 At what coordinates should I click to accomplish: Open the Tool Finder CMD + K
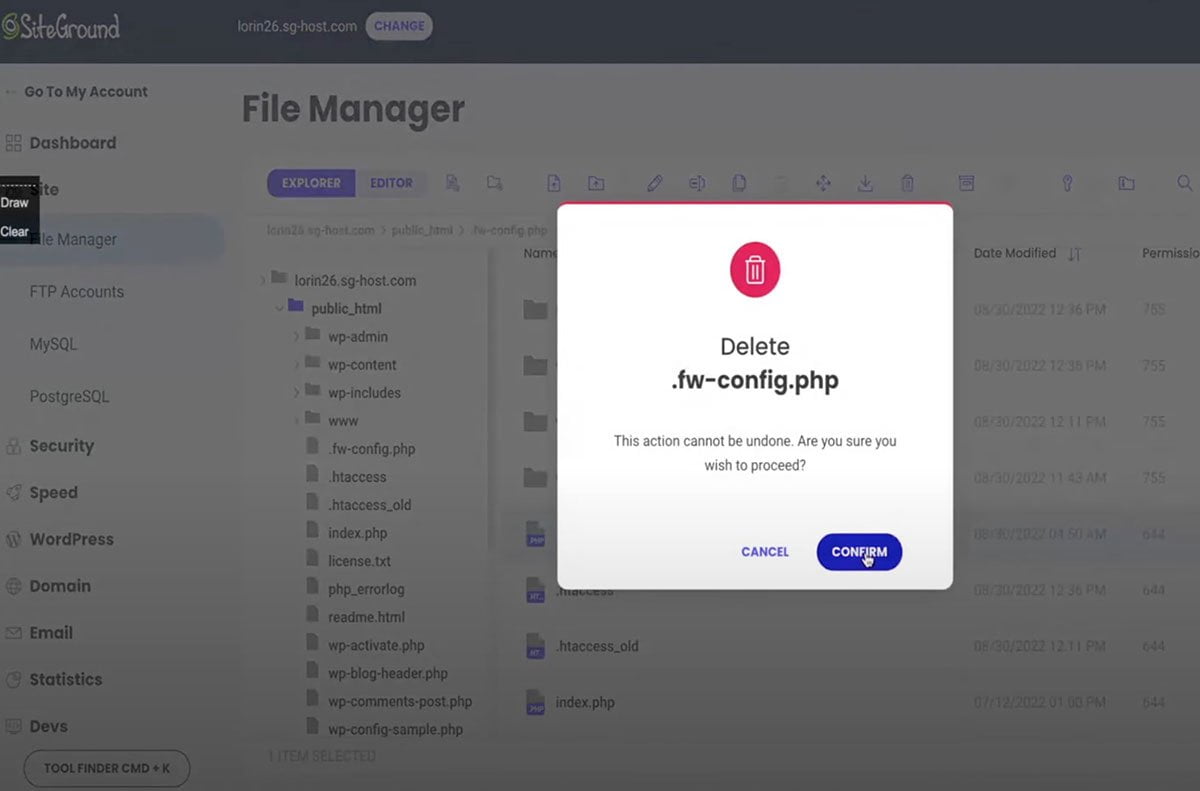click(x=107, y=769)
